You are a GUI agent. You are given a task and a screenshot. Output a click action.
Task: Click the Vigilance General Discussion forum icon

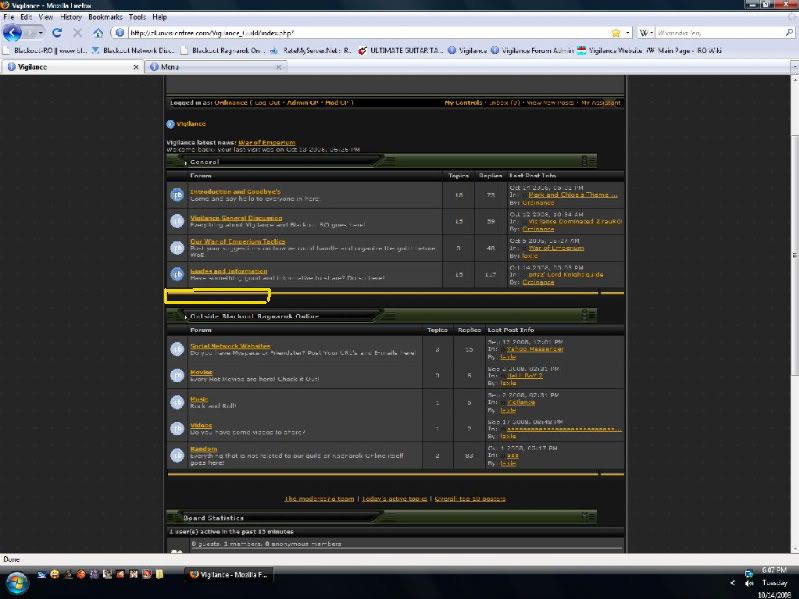[177, 221]
